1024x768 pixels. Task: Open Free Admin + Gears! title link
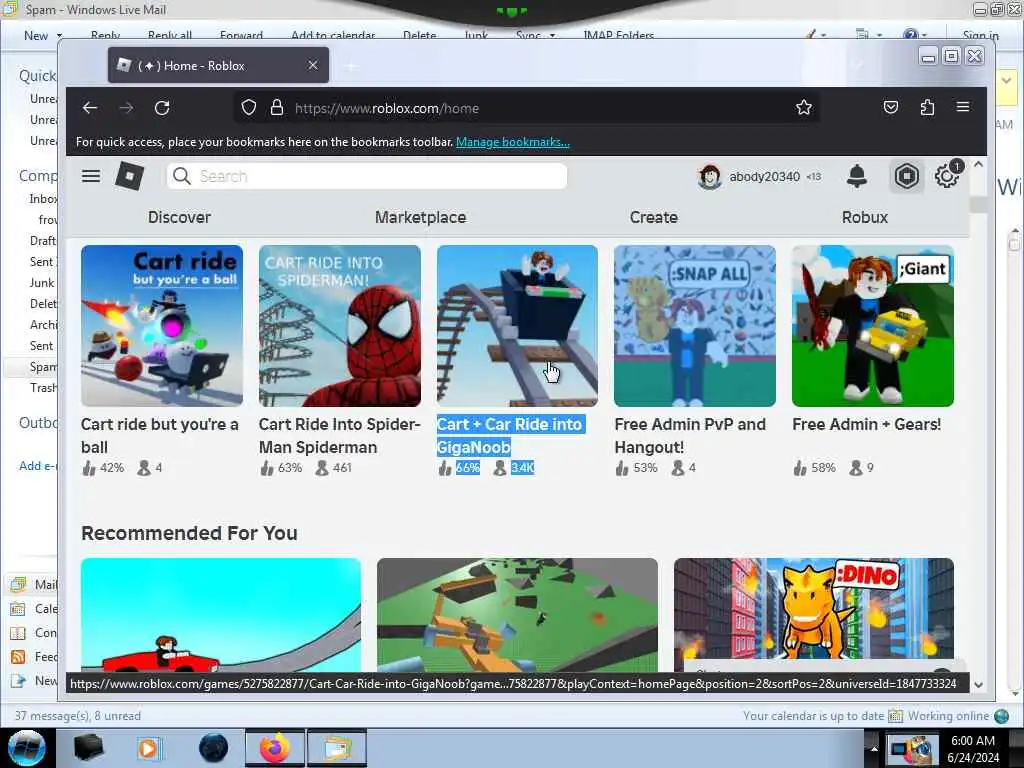867,424
